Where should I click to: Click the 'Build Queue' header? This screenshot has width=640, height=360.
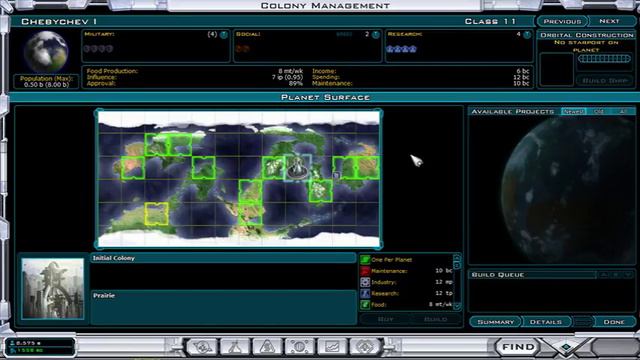(498, 275)
